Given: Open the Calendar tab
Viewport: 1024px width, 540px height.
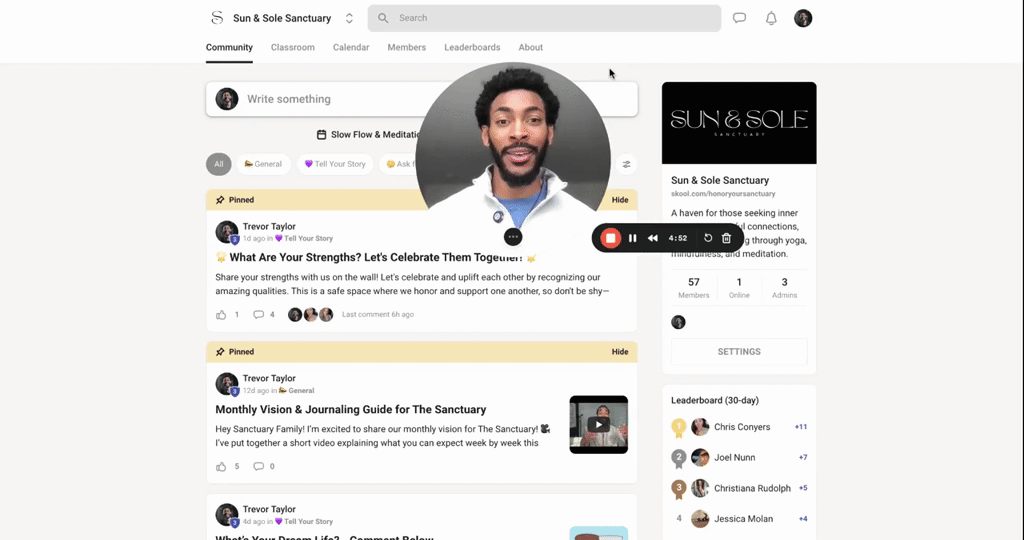Looking at the screenshot, I should pos(351,47).
